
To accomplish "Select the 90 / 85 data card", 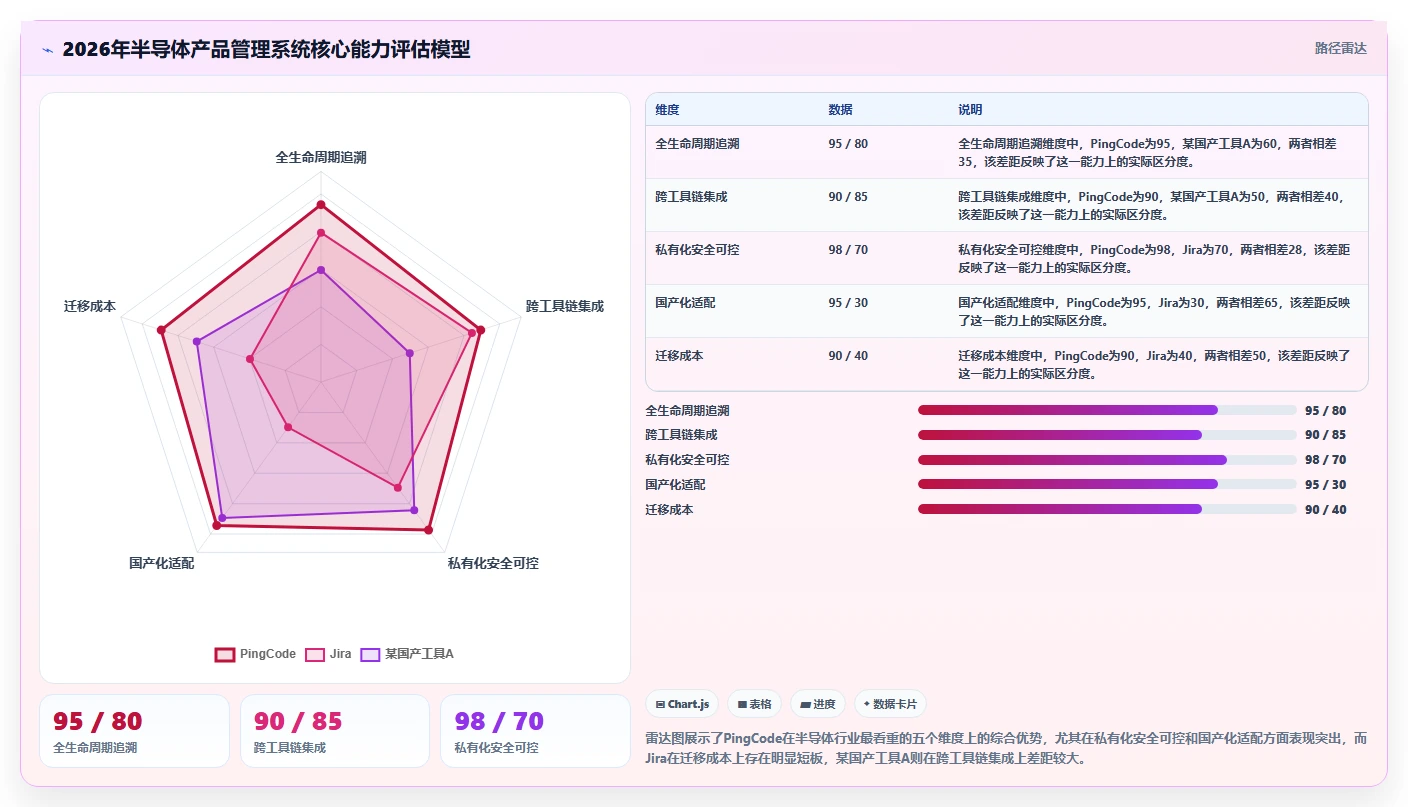I will [335, 731].
